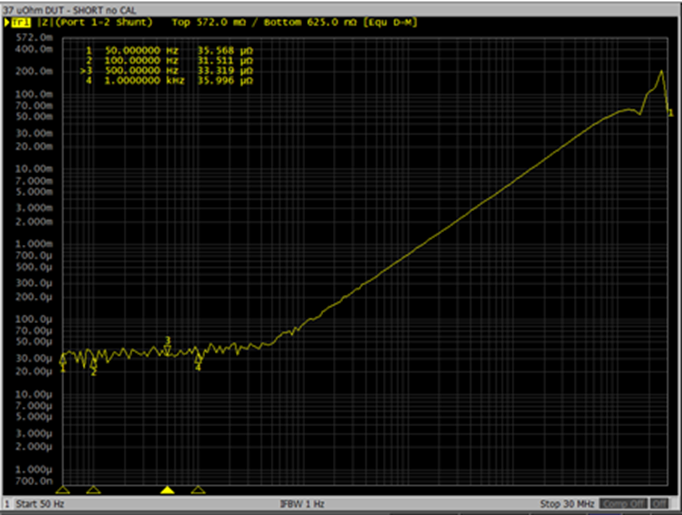The image size is (682, 515).
Task: Click the channel 1 indicator in status bar
Action: 7,504
